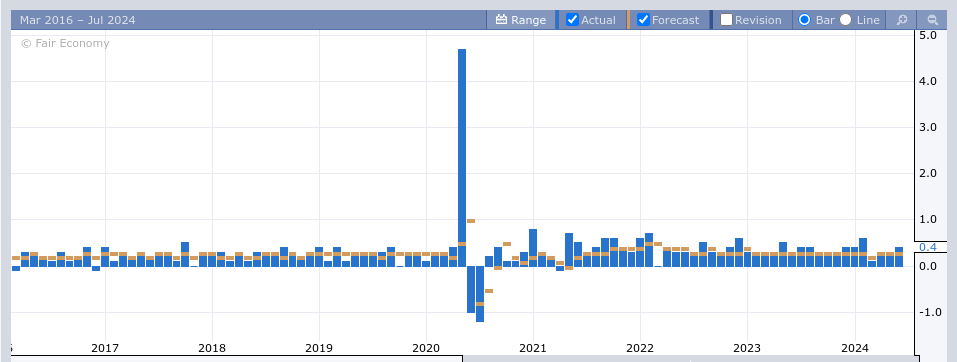Image resolution: width=957 pixels, height=362 pixels.
Task: Select the Bar chart radio button
Action: [x=804, y=20]
